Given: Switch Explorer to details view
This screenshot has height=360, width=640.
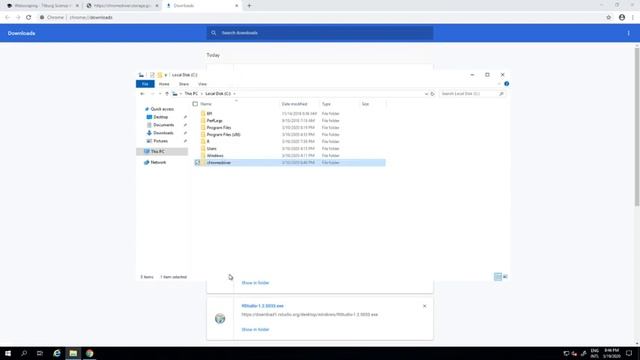Looking at the screenshot, I should pyautogui.click(x=498, y=277).
